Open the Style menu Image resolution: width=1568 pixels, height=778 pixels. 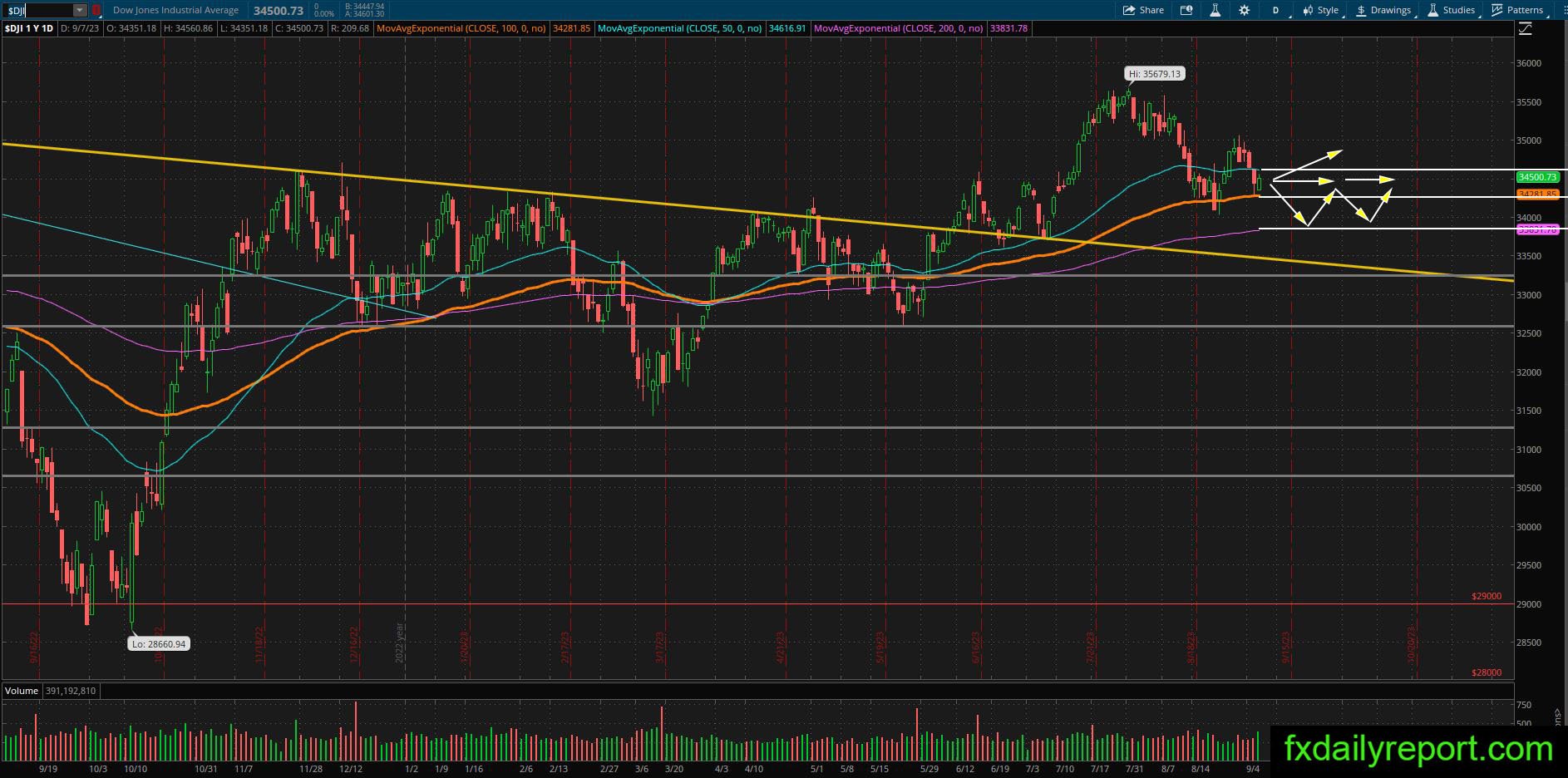[x=1320, y=10]
